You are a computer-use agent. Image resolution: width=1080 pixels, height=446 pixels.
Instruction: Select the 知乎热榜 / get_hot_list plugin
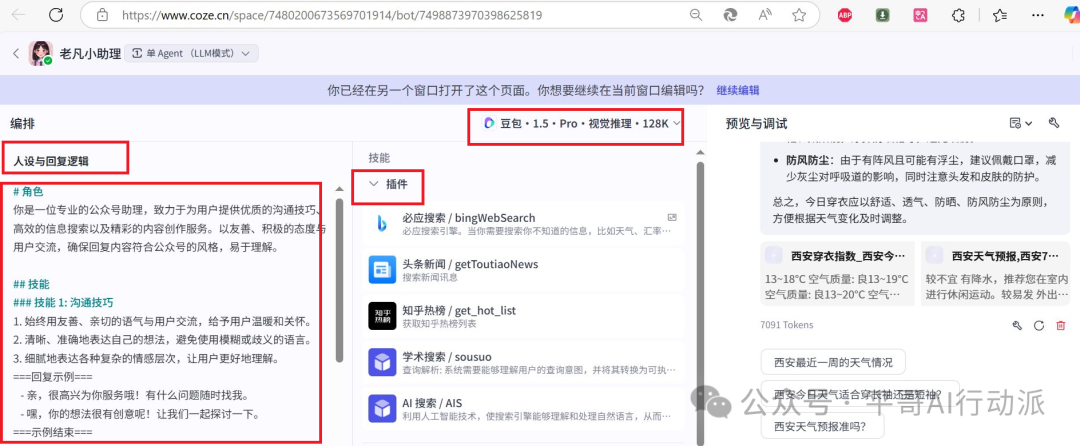(523, 316)
